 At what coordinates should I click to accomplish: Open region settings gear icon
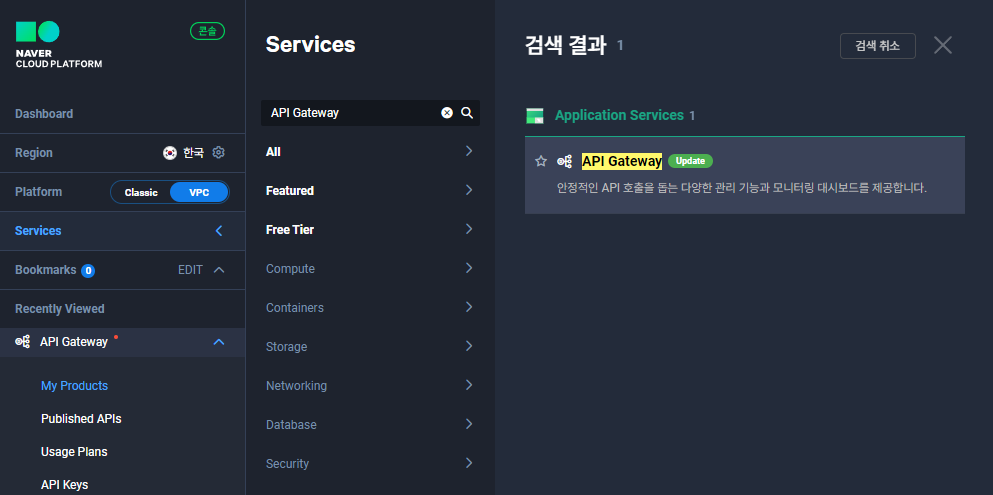point(218,153)
